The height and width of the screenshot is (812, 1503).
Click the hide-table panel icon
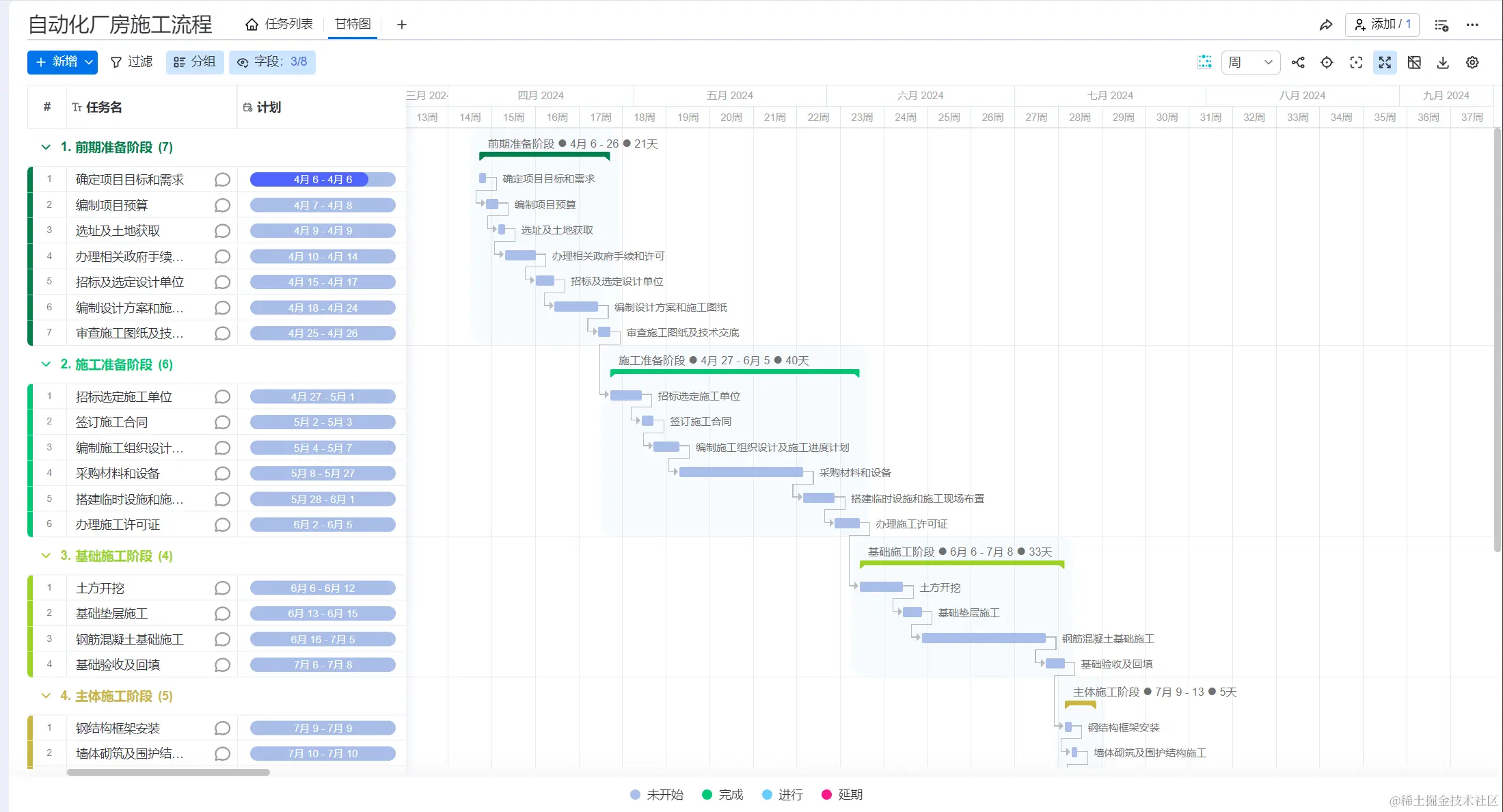pos(1414,62)
